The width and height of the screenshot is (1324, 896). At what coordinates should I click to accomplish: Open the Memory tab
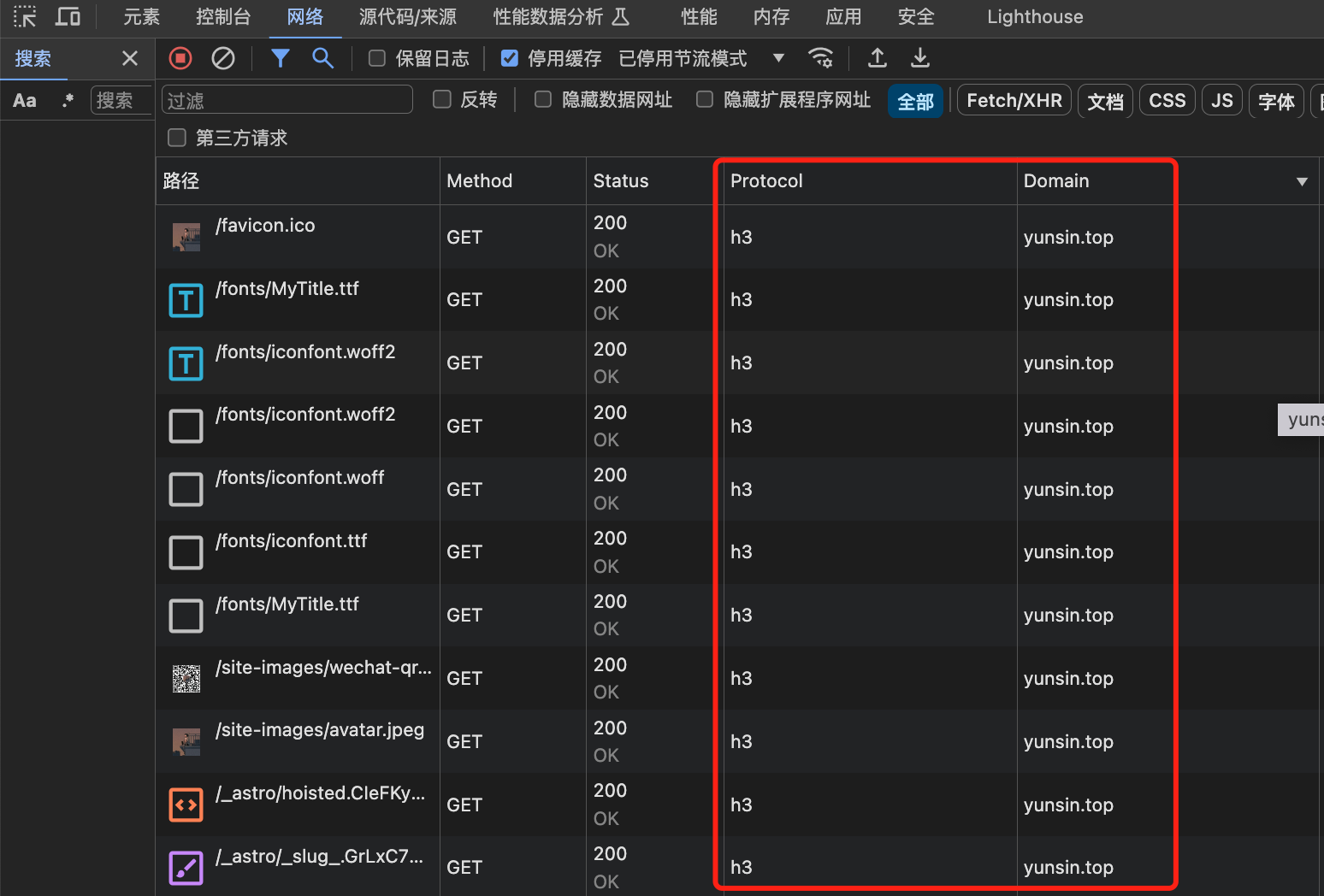(771, 16)
